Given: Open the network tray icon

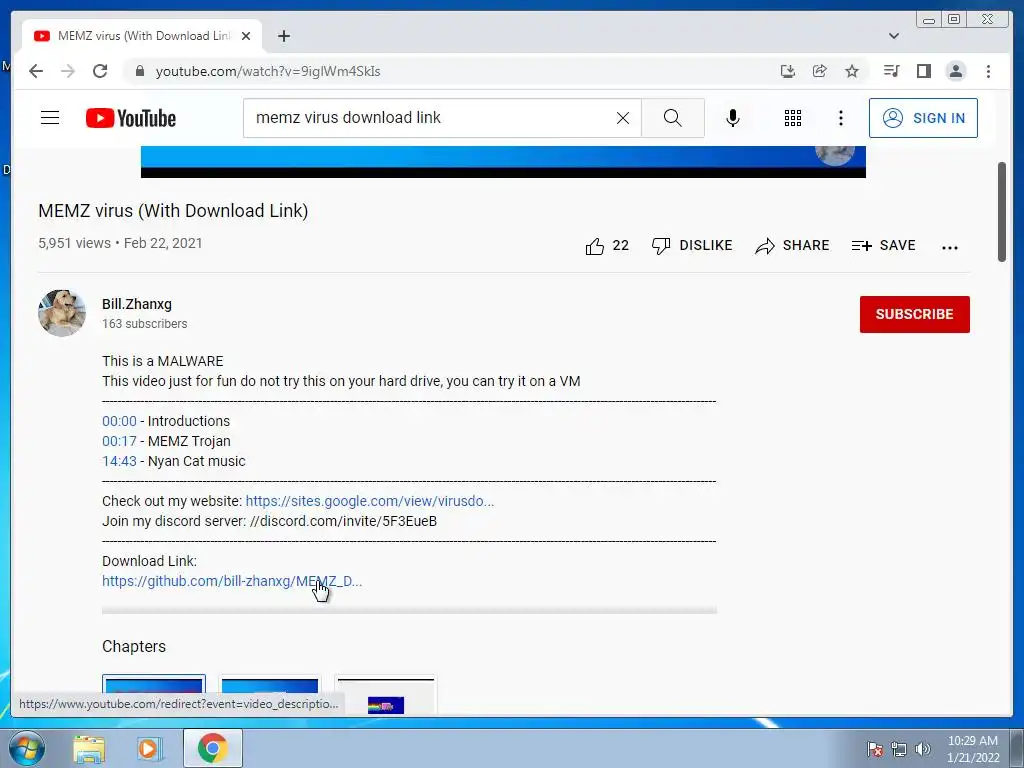Looking at the screenshot, I should [899, 749].
